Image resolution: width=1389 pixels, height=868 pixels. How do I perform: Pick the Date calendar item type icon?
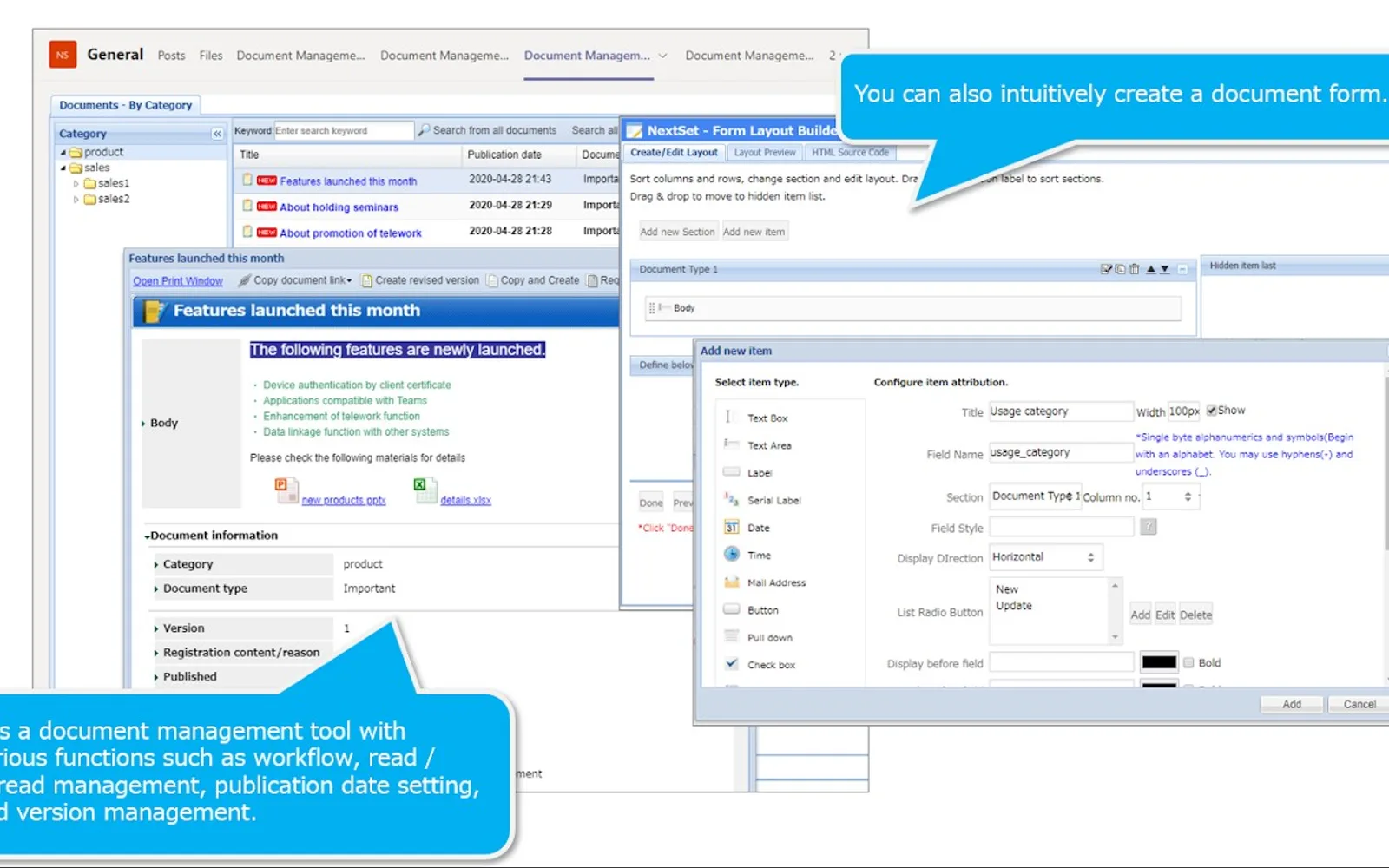[x=731, y=527]
